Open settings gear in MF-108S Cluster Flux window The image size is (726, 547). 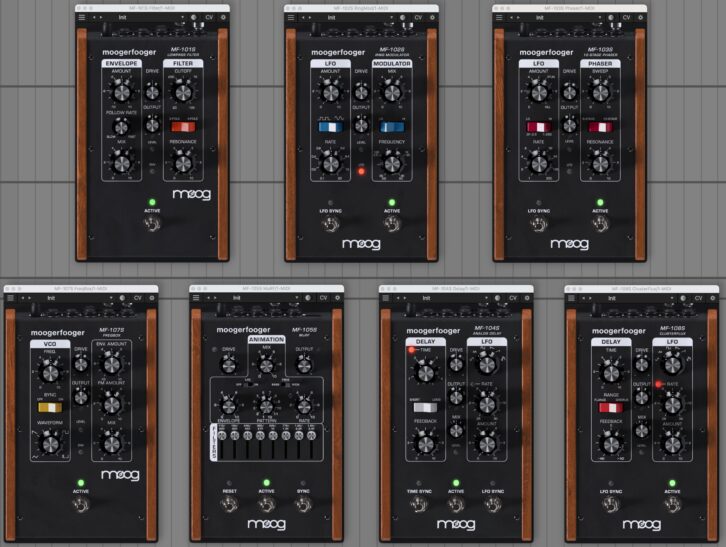(713, 298)
